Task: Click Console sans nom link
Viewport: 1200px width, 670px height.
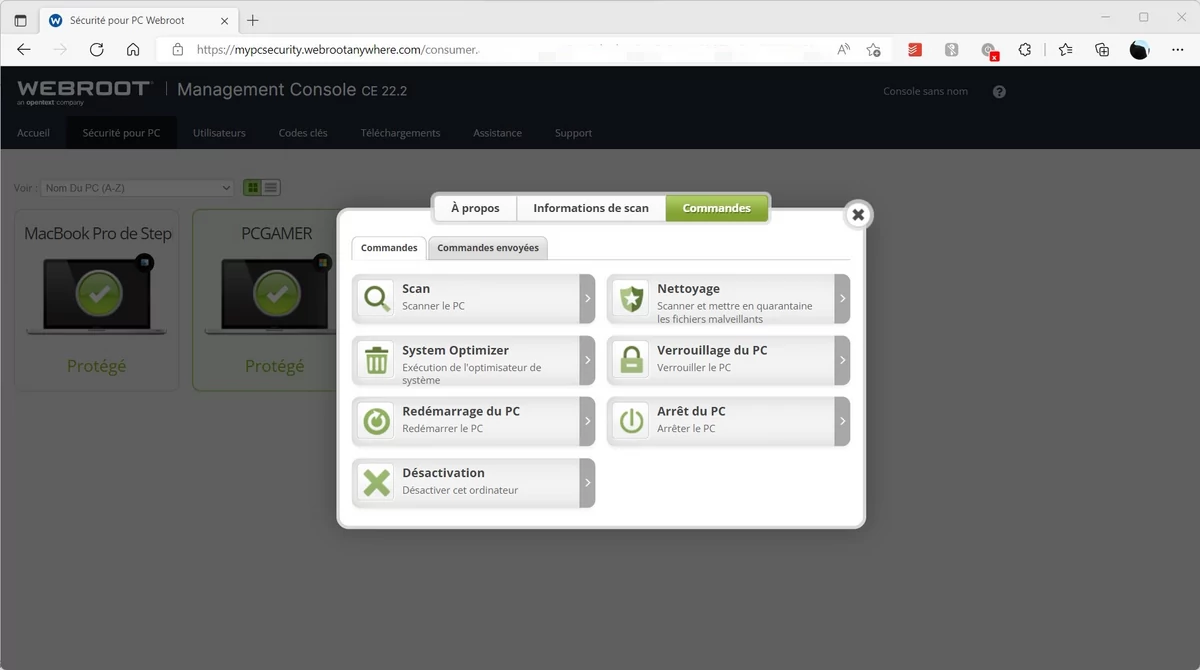Action: pyautogui.click(x=925, y=91)
